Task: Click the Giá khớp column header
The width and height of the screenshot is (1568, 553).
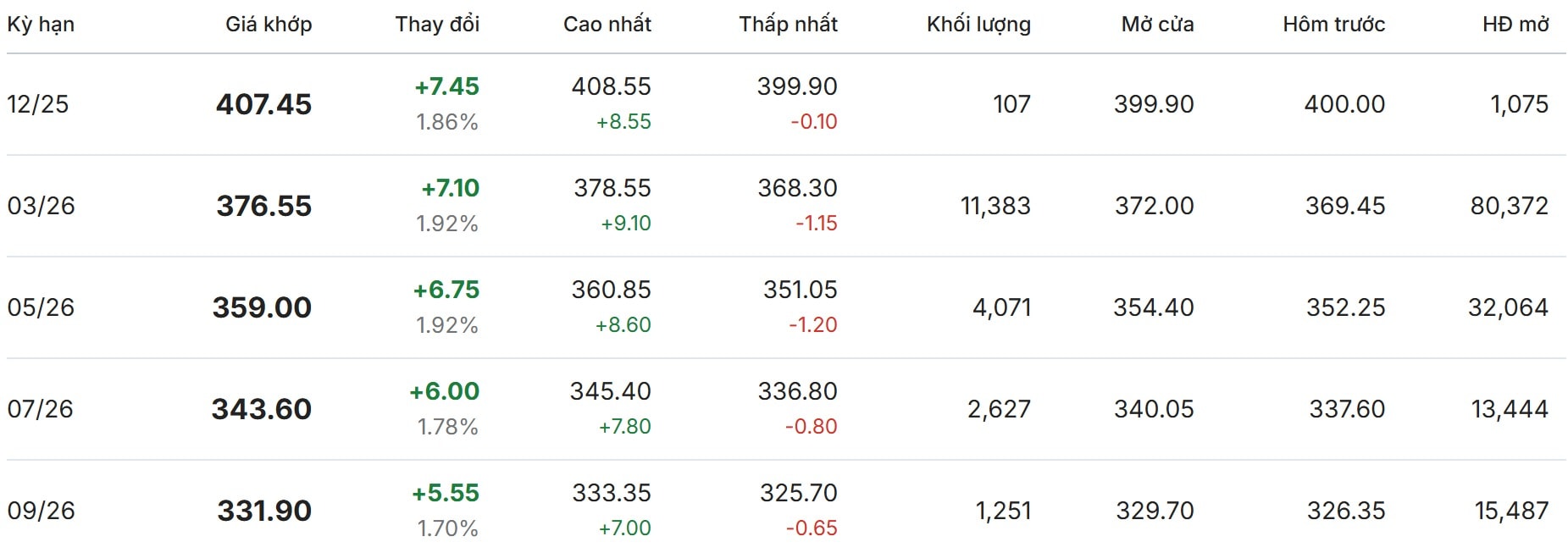Action: click(x=269, y=25)
